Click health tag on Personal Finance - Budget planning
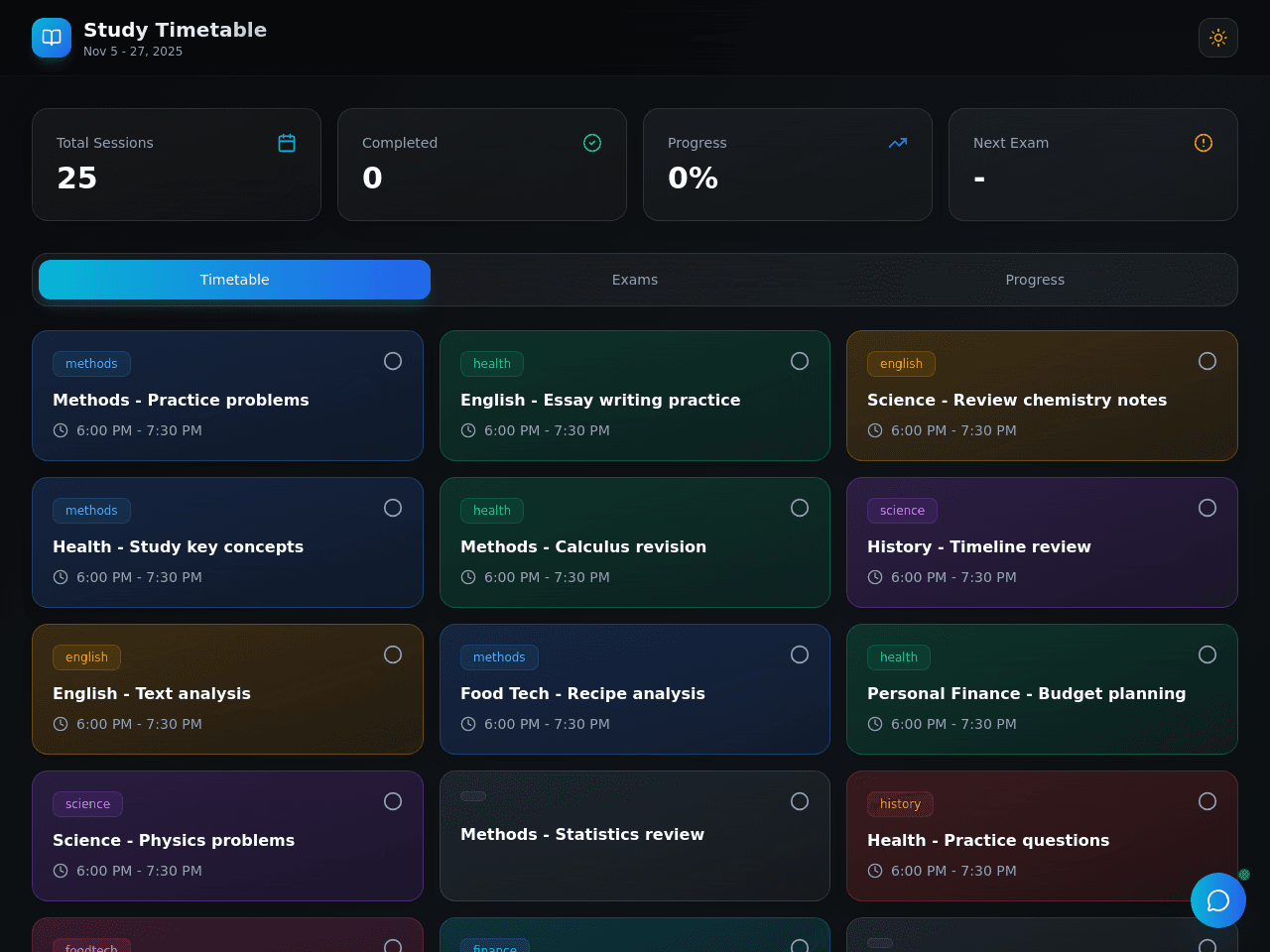The image size is (1270, 952). 899,657
